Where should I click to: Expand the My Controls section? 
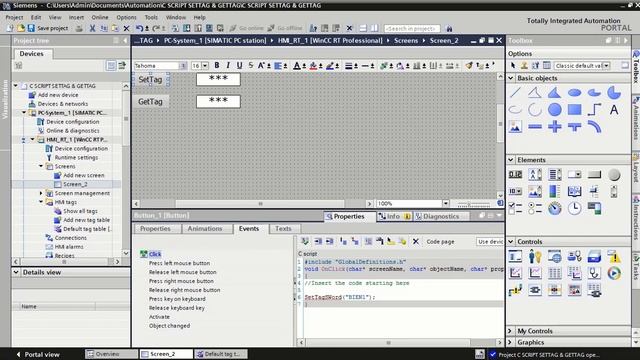(511, 331)
